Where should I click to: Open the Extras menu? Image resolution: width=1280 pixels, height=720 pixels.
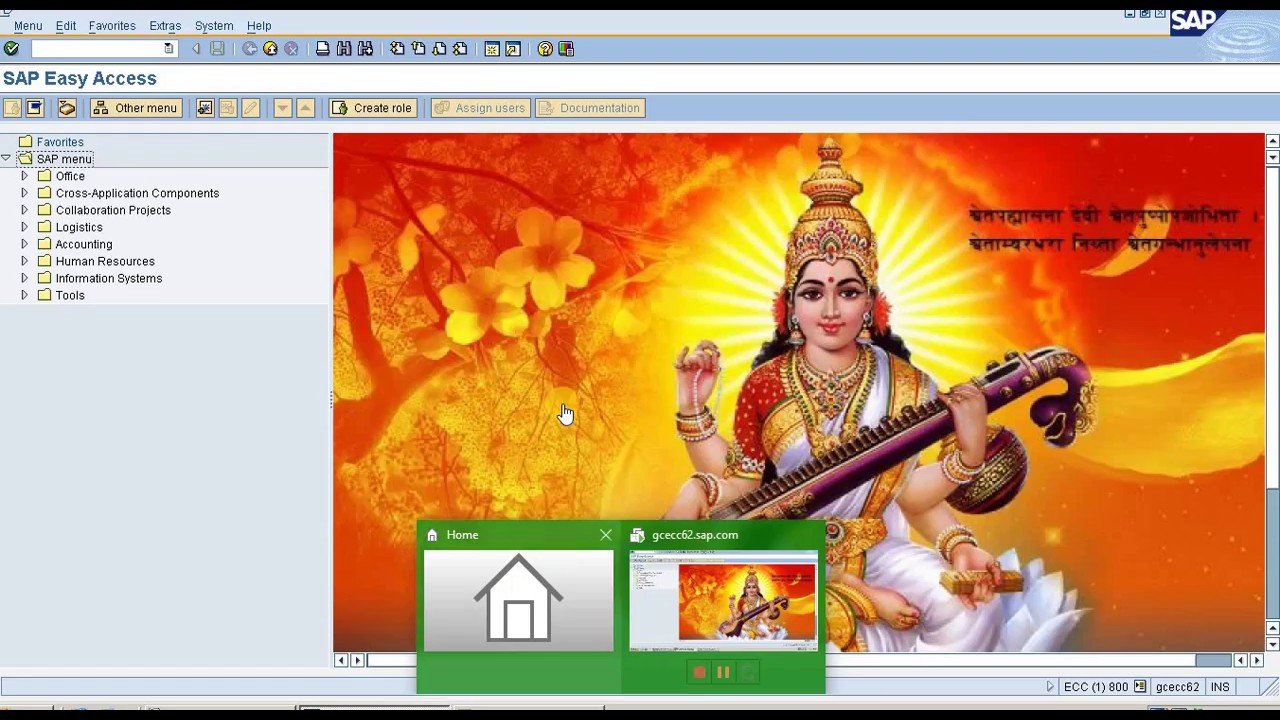click(165, 26)
